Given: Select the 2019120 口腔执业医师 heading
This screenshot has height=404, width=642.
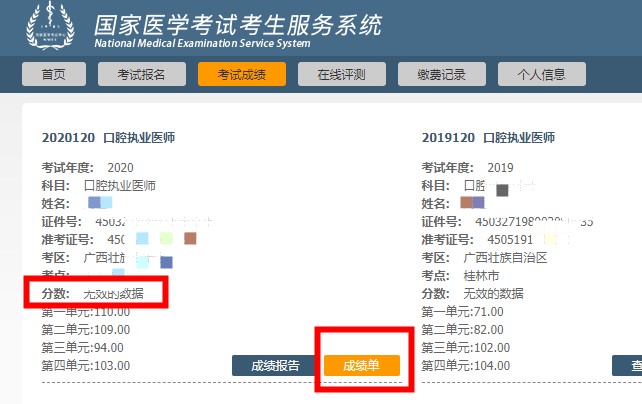Looking at the screenshot, I should [x=488, y=137].
